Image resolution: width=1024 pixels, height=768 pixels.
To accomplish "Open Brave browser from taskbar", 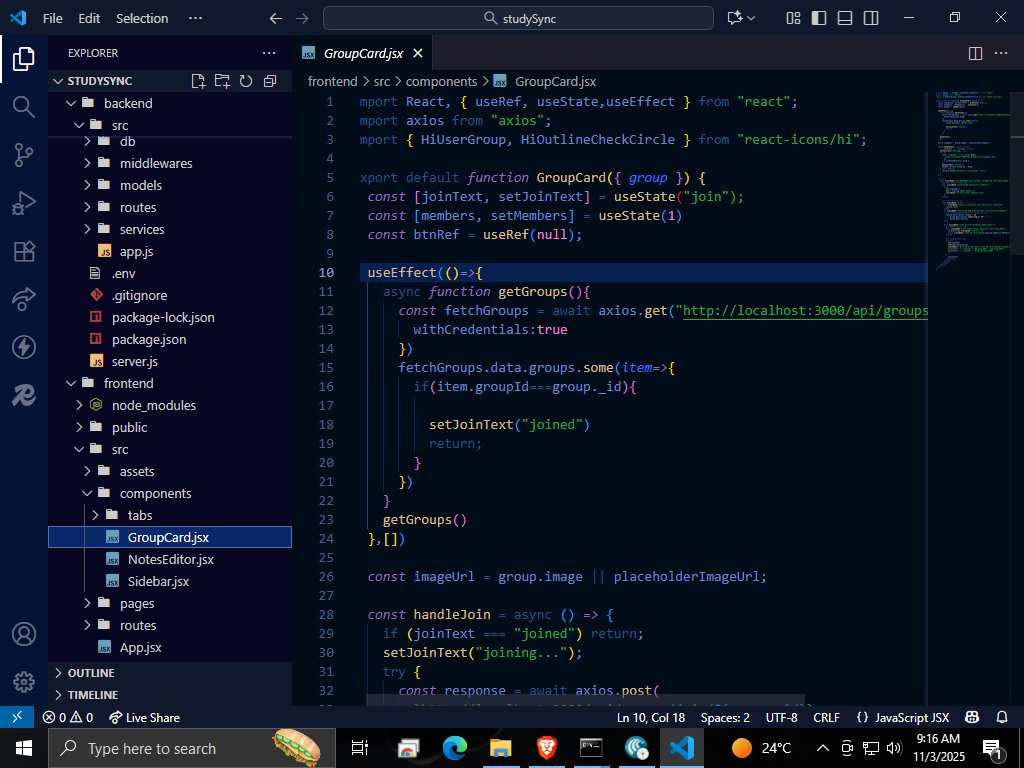I will (x=547, y=748).
